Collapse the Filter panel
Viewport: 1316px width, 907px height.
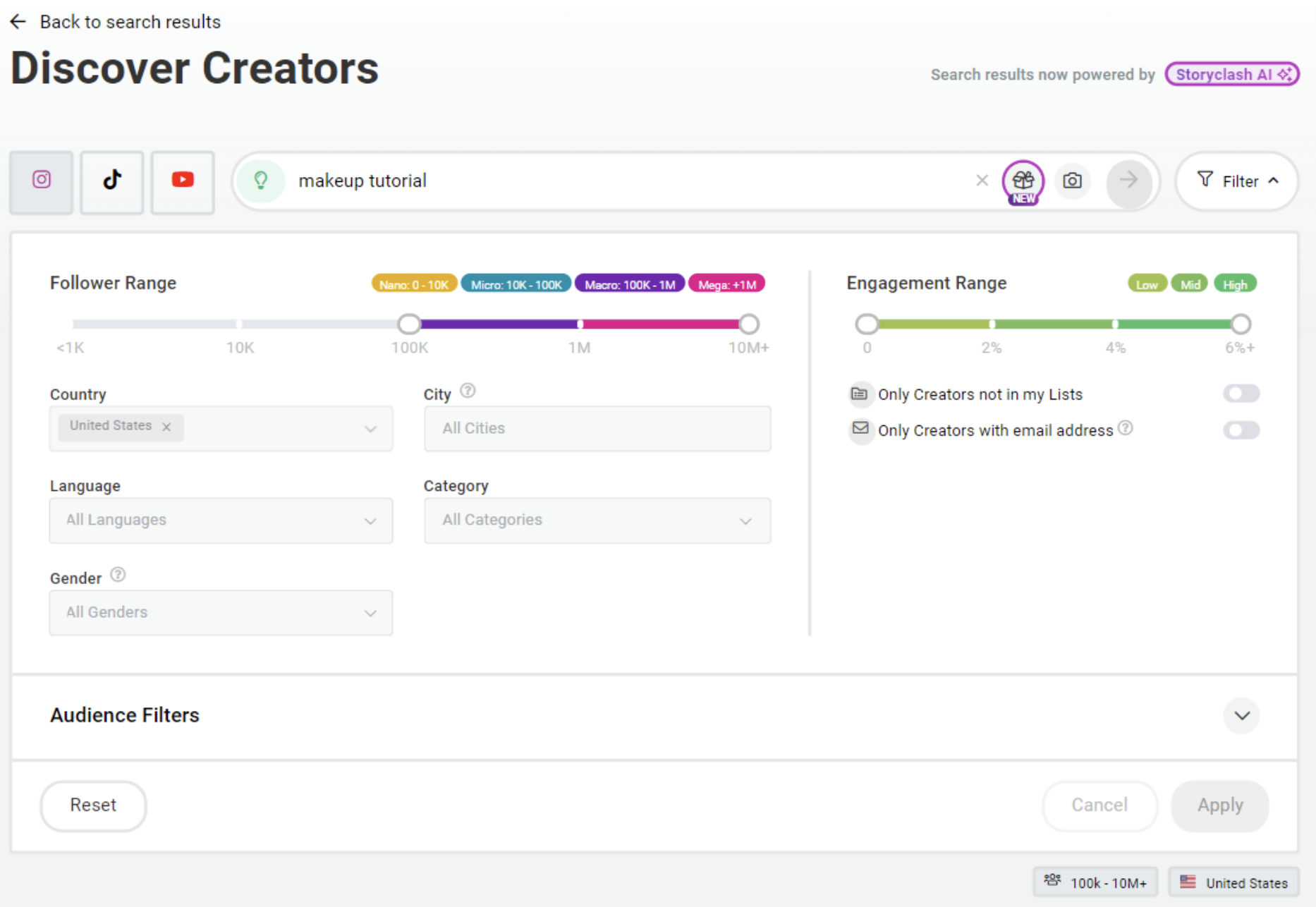point(1236,181)
